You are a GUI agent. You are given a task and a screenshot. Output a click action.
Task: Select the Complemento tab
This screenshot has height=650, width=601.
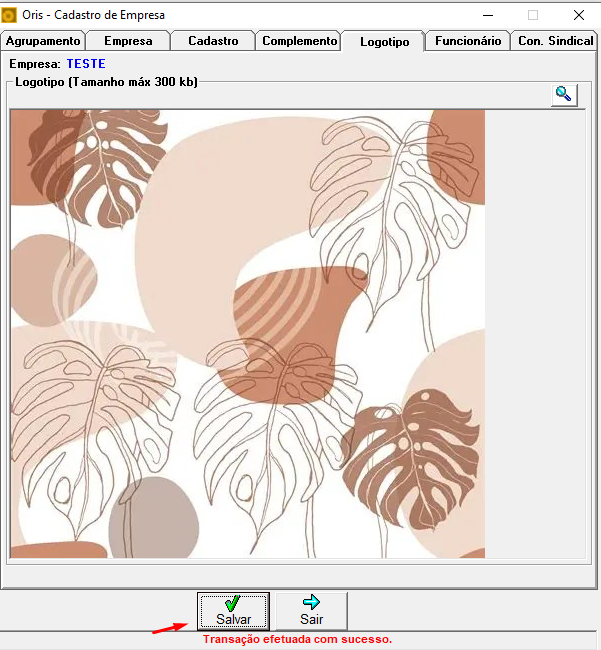pyautogui.click(x=299, y=41)
